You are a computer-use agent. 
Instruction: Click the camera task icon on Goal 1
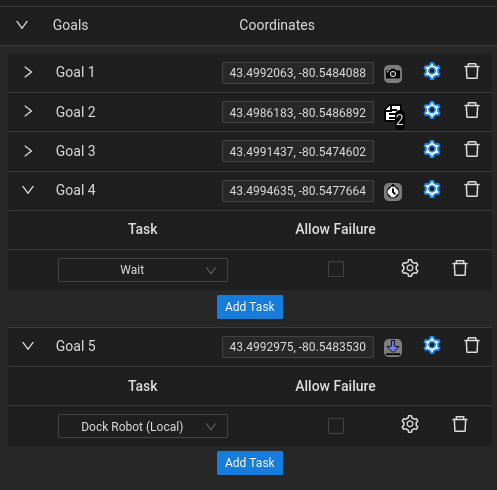pyautogui.click(x=393, y=74)
